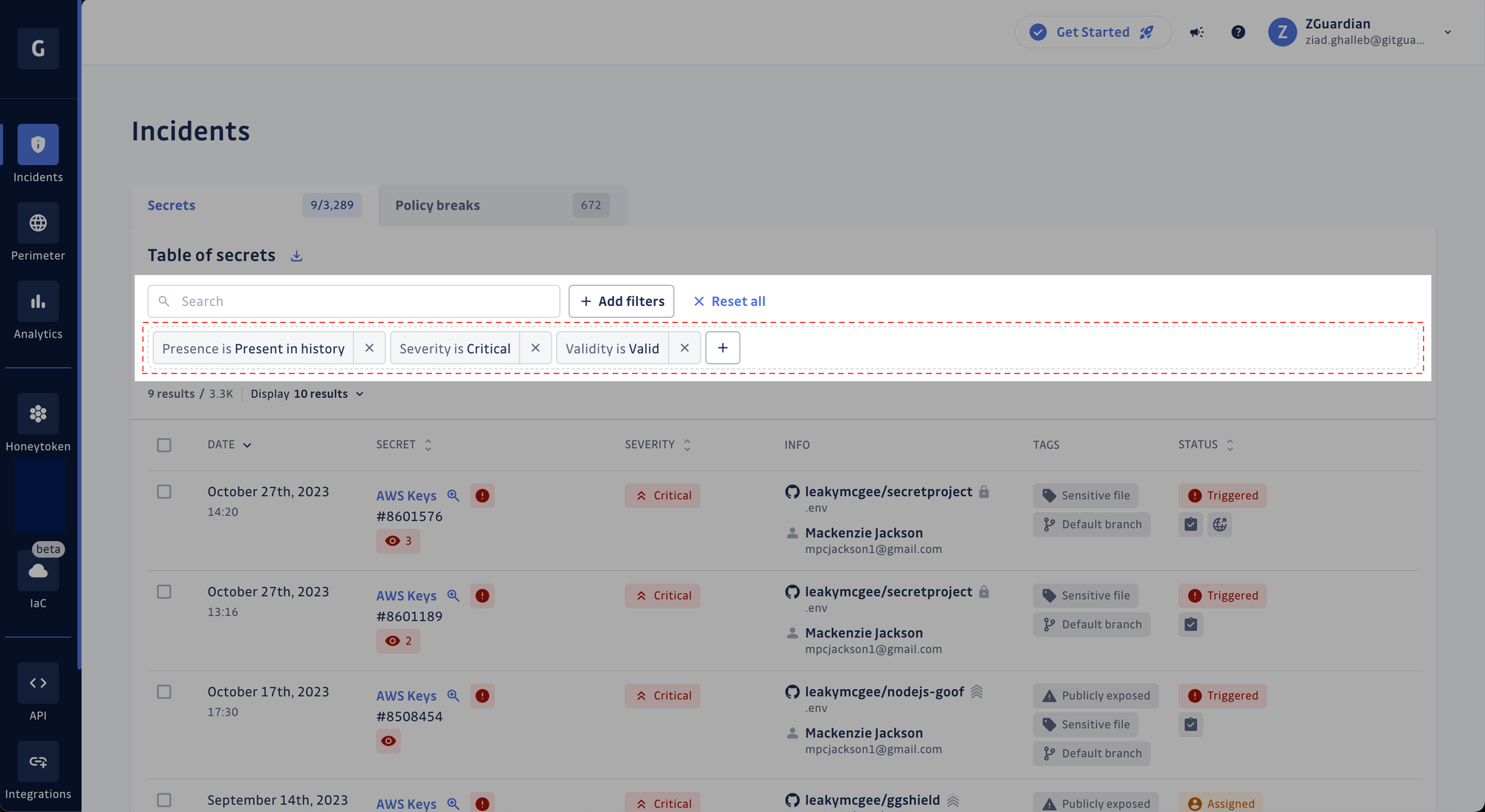This screenshot has height=812, width=1485.
Task: Select the header checkbox to select all incidents
Action: pyautogui.click(x=164, y=445)
